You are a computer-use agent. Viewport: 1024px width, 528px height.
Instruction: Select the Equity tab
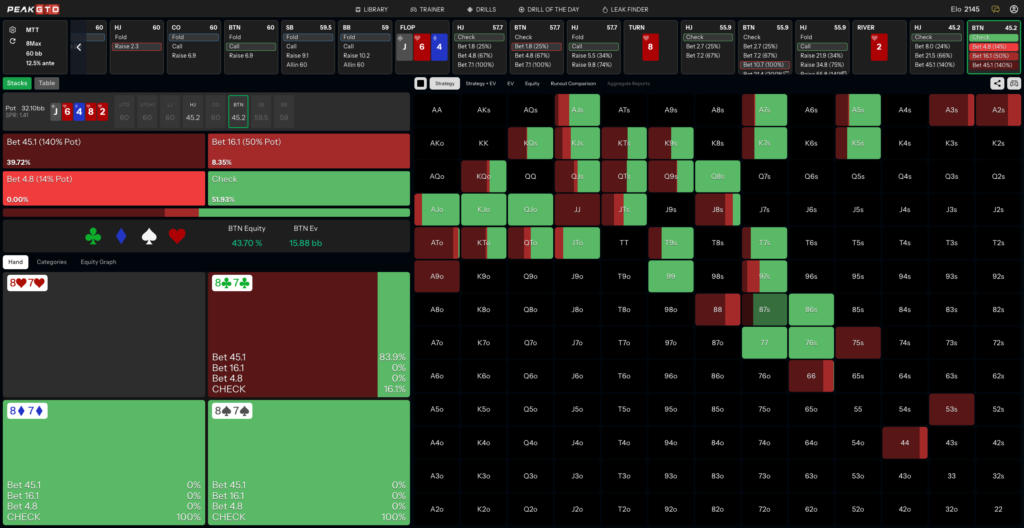[x=532, y=84]
